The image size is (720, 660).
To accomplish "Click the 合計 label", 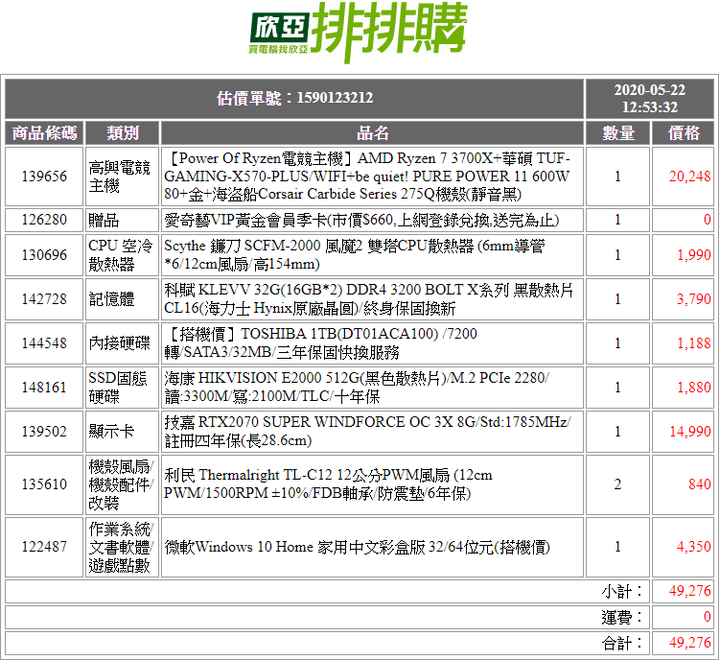I will [623, 643].
